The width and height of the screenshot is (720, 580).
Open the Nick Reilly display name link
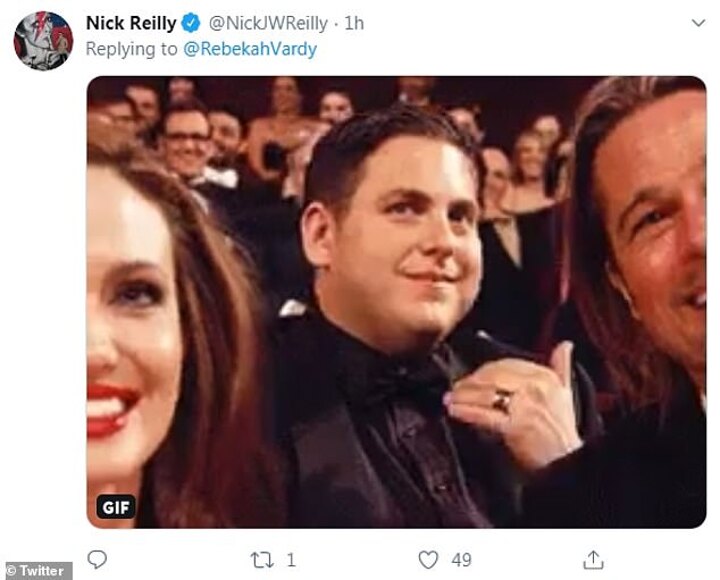130,23
